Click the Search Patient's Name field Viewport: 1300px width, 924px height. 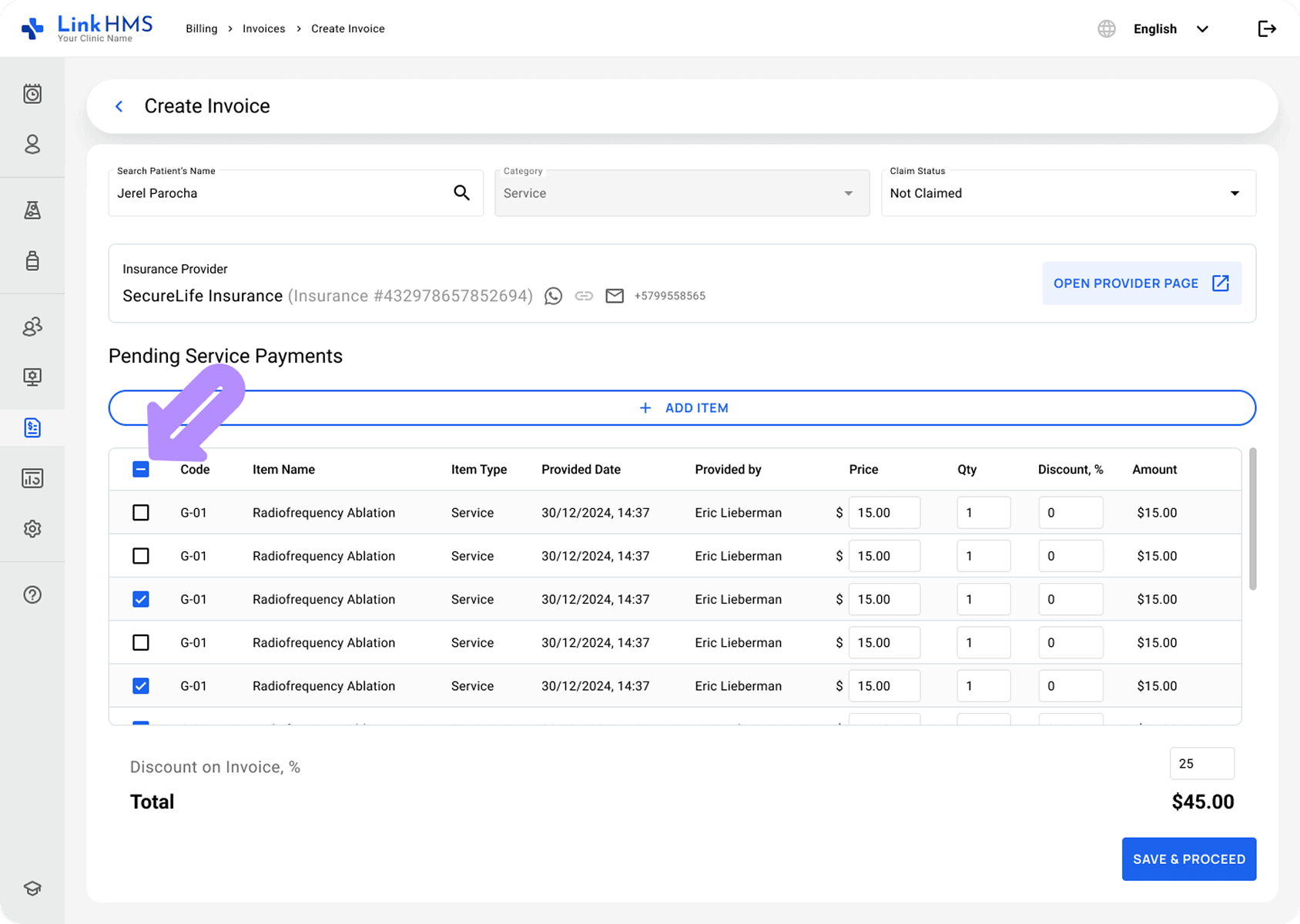click(x=296, y=192)
